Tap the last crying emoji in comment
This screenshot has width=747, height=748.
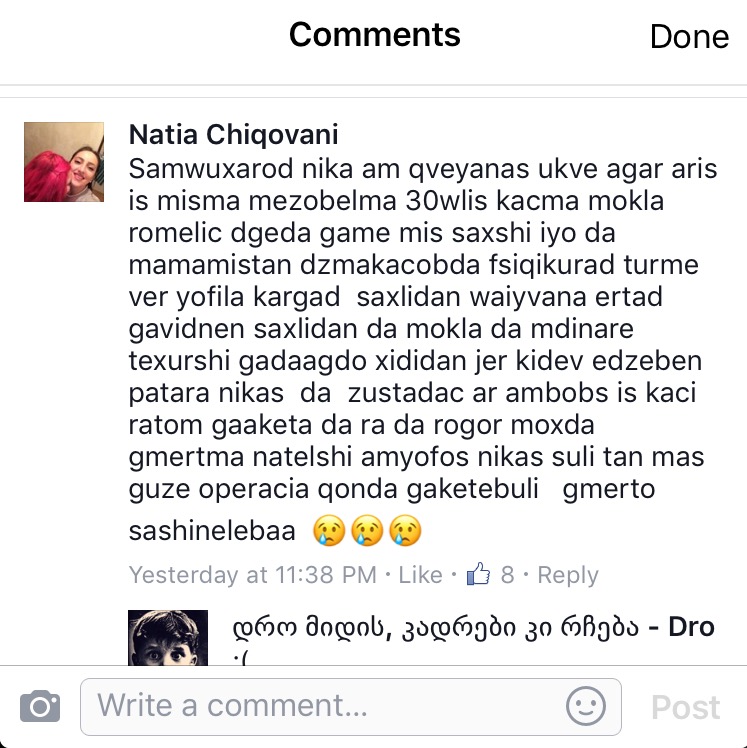pos(405,530)
